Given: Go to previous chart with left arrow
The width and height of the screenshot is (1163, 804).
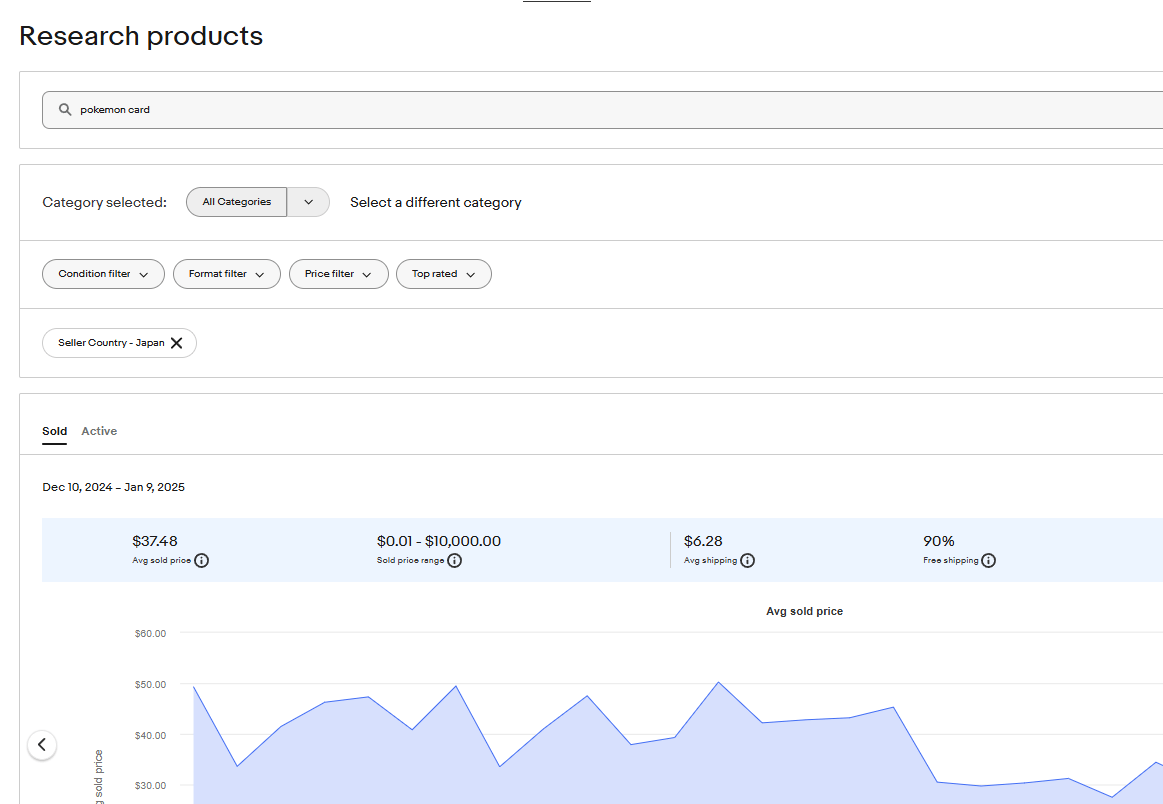Looking at the screenshot, I should (x=42, y=745).
